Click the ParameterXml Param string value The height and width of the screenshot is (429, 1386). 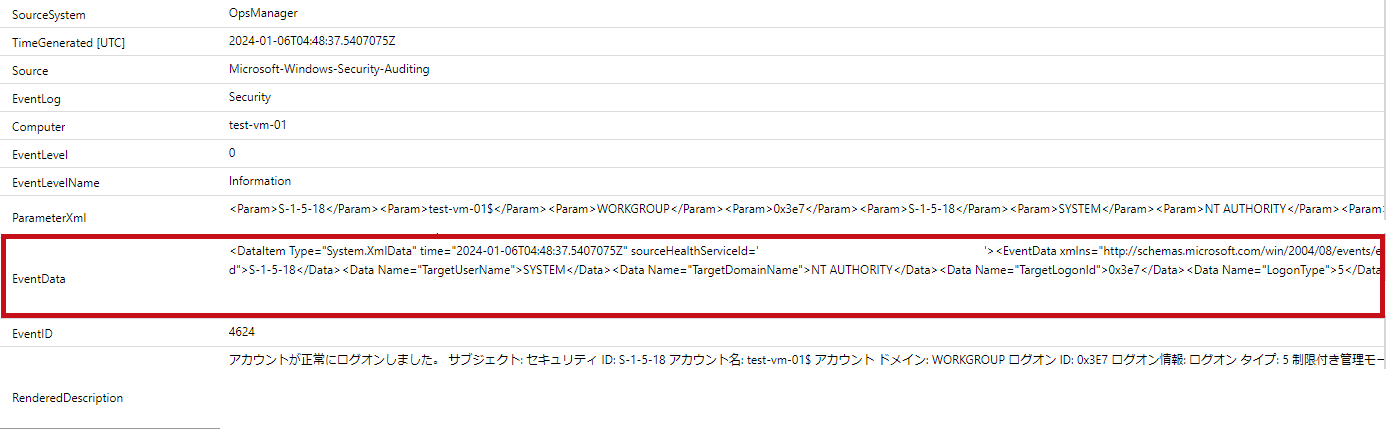[x=807, y=209]
